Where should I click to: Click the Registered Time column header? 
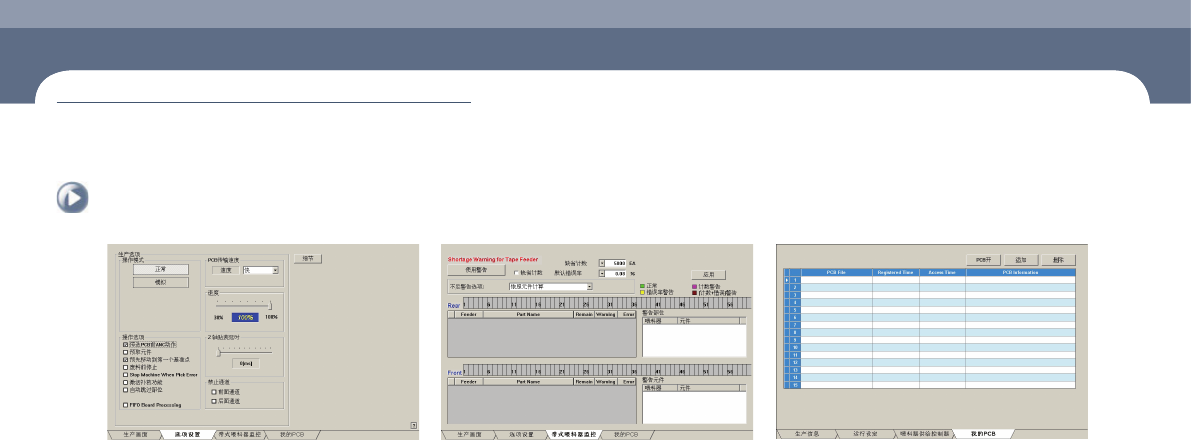click(x=896, y=272)
